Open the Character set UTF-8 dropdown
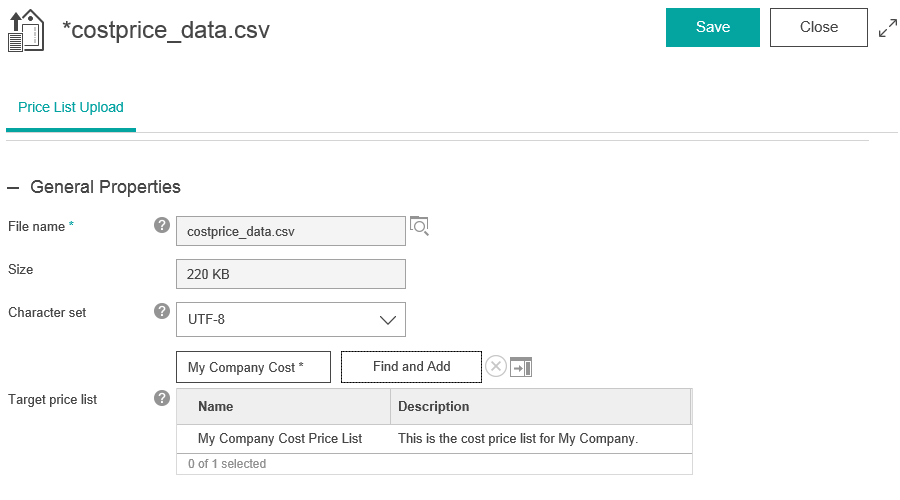The width and height of the screenshot is (900, 500). [290, 320]
